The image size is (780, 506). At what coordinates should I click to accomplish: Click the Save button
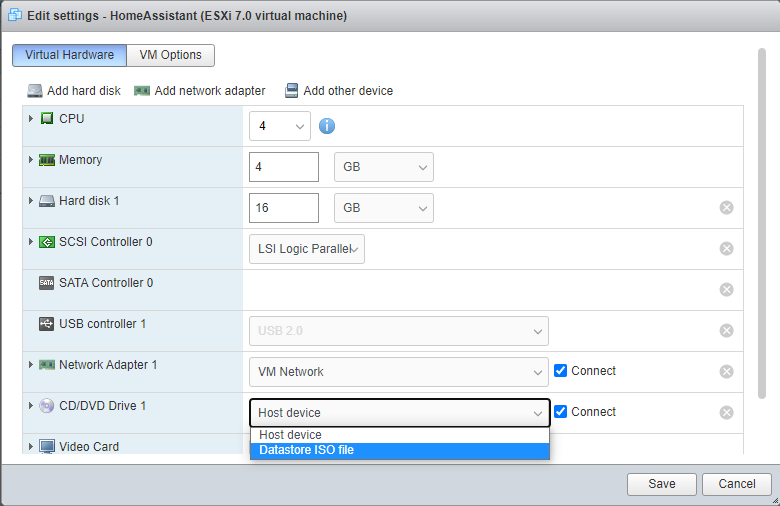pos(661,484)
